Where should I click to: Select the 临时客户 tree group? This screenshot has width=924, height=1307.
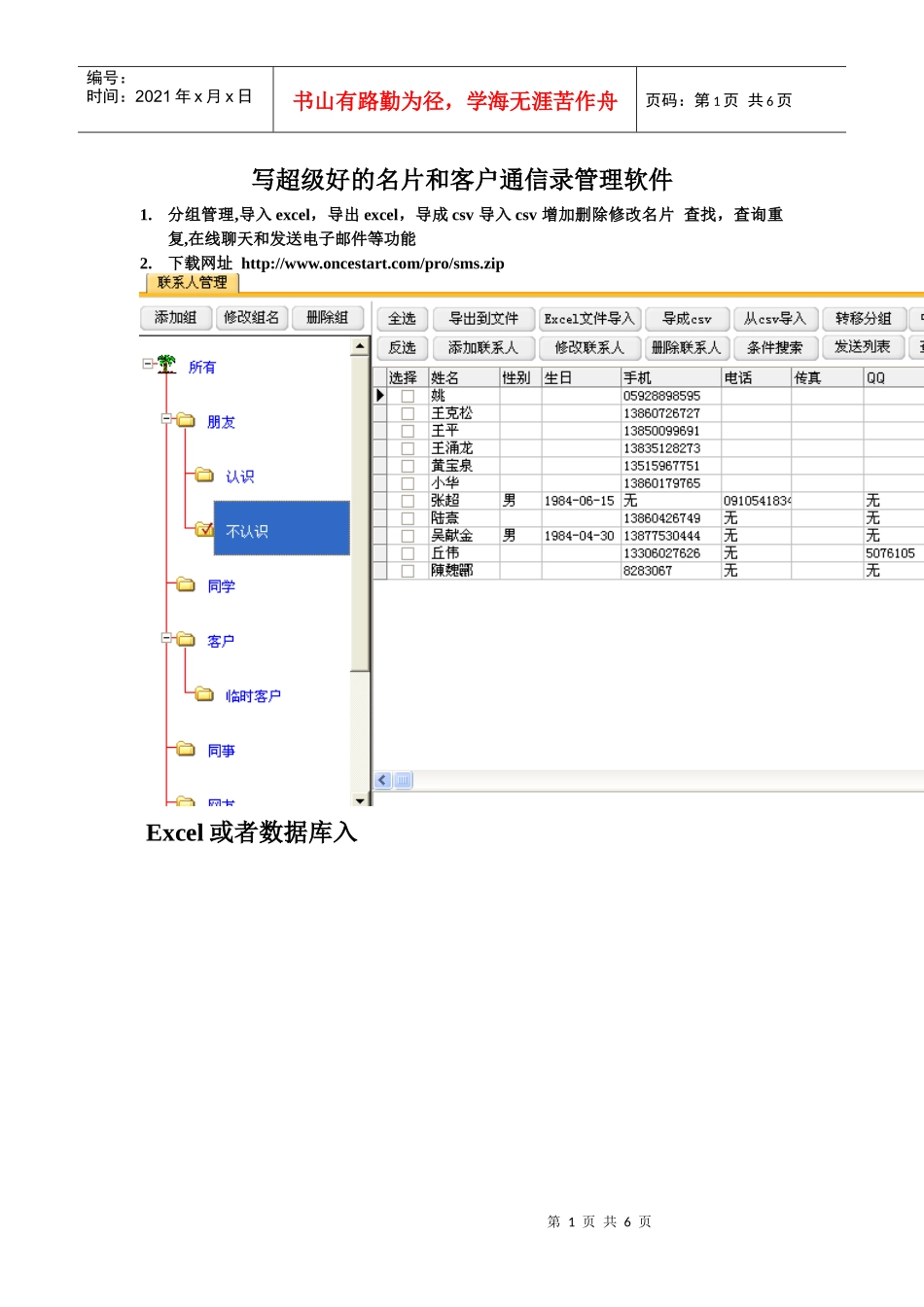pyautogui.click(x=253, y=695)
